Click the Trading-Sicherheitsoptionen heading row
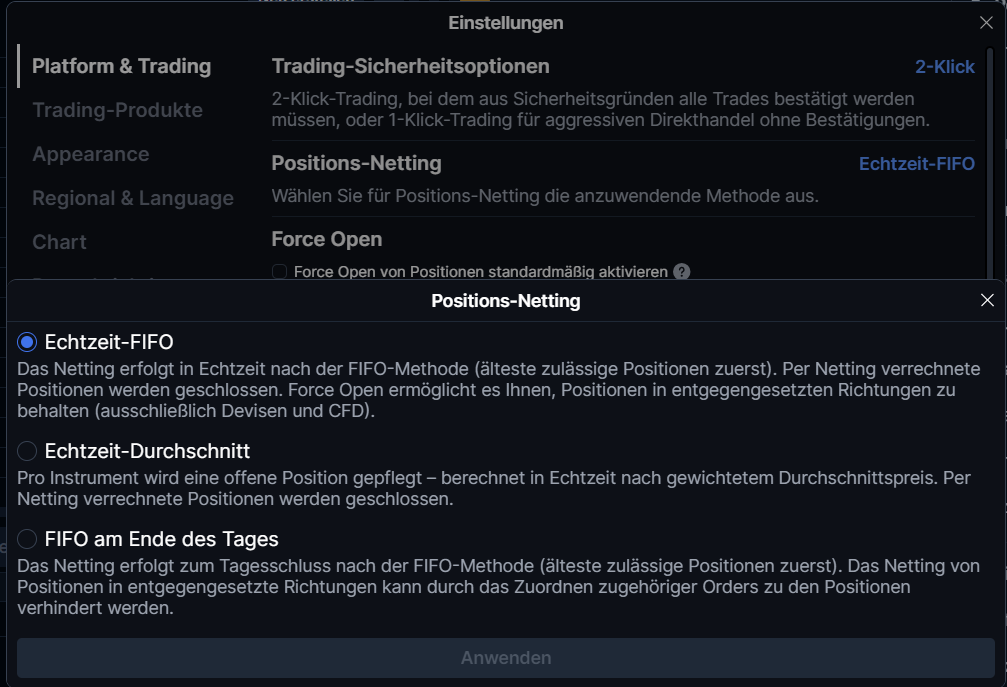The width and height of the screenshot is (1007, 687). point(623,67)
